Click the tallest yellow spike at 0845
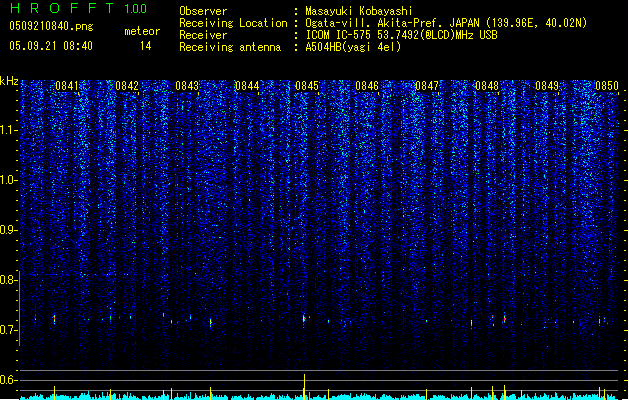629x400 pixels. pos(304,386)
